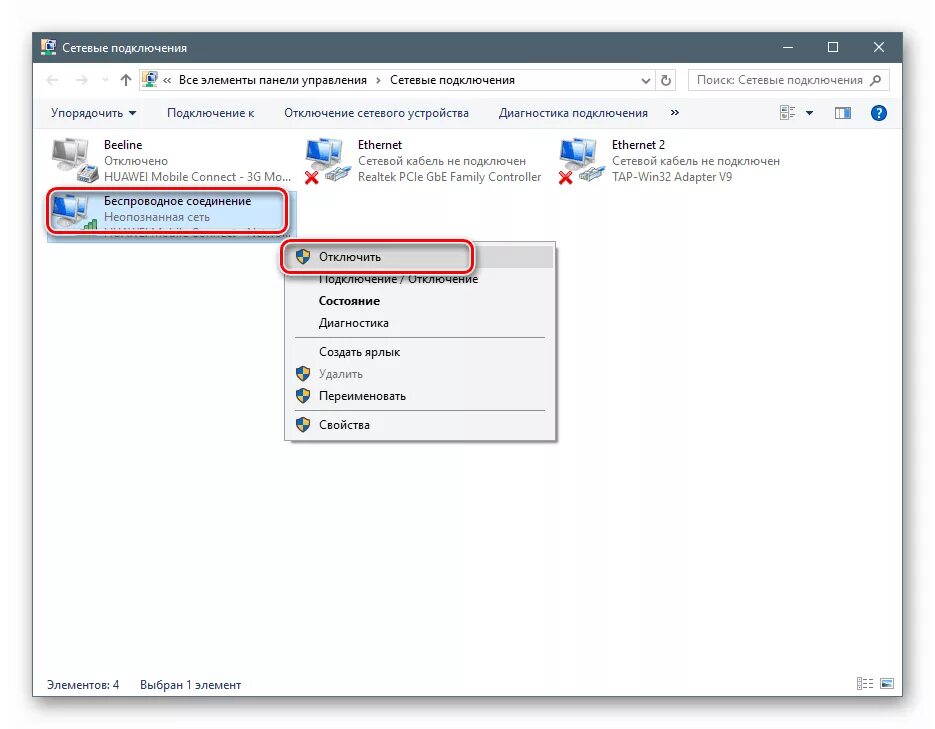Open the 'Упорядочить' dropdown menu
The height and width of the screenshot is (729, 935).
click(94, 113)
